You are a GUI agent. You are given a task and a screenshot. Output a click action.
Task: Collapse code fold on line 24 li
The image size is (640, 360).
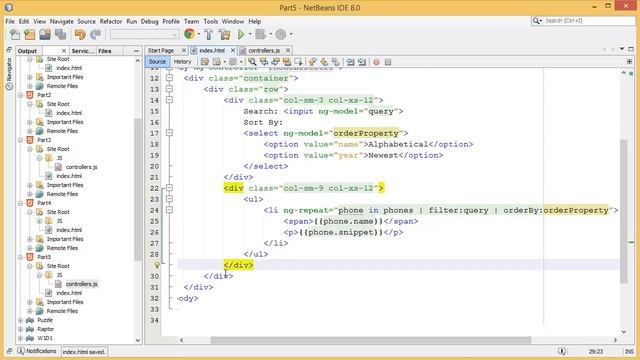coord(169,210)
